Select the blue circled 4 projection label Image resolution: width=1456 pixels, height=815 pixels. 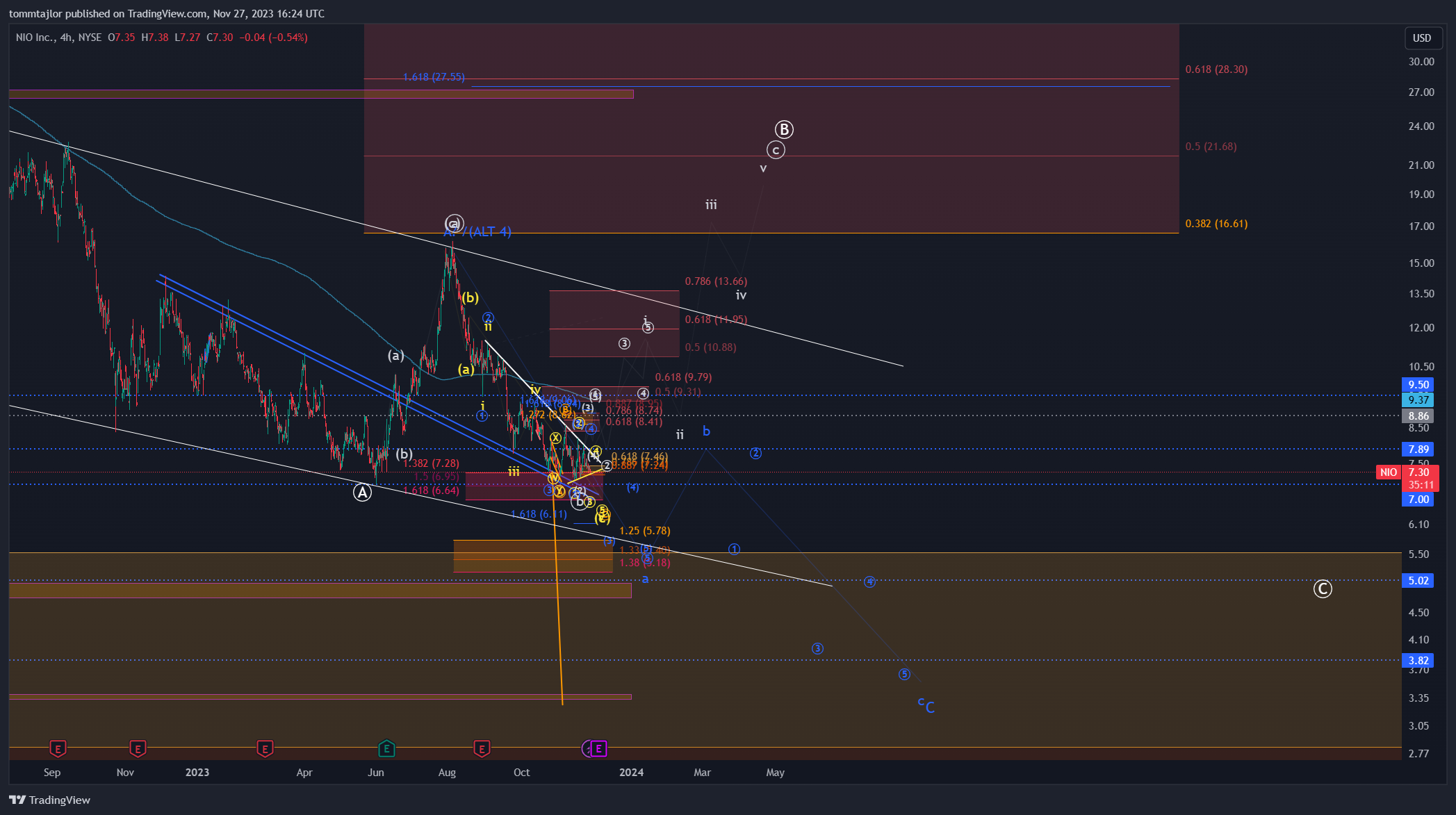[x=869, y=582]
